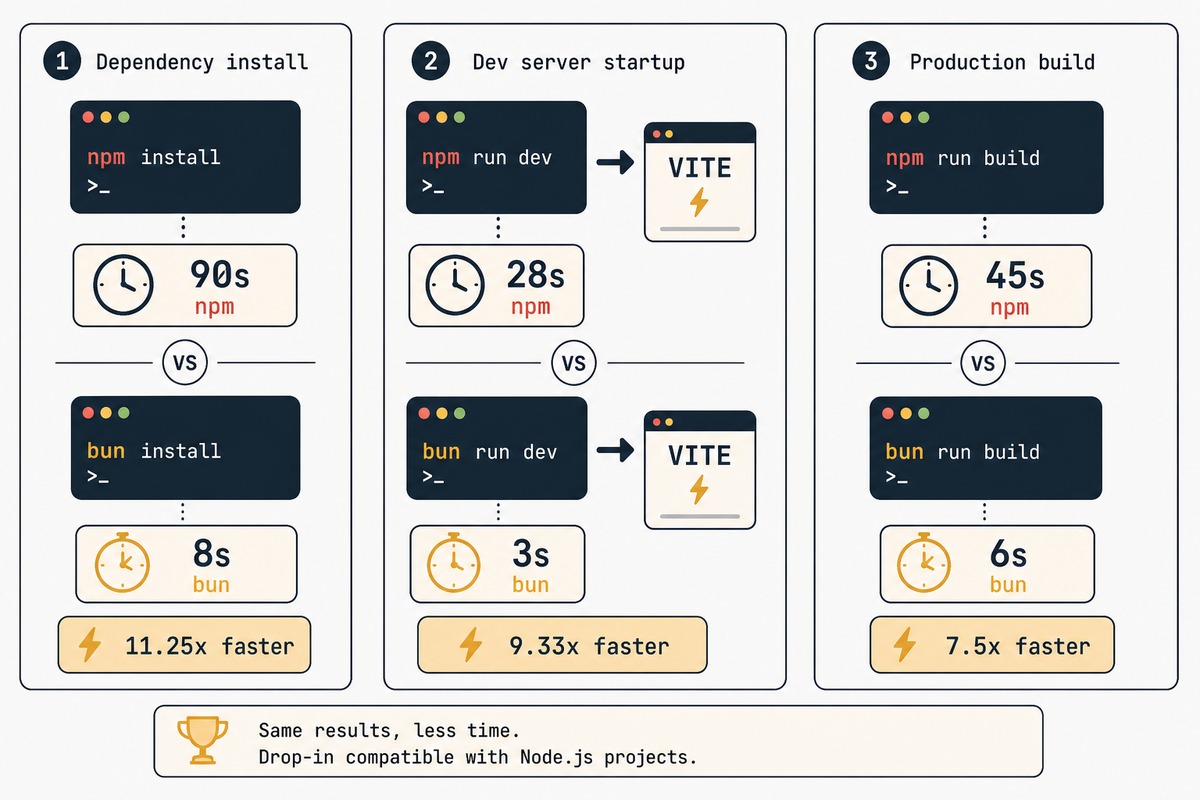1200x800 pixels.
Task: Click the '7.5x faster' label
Action: point(1017,646)
